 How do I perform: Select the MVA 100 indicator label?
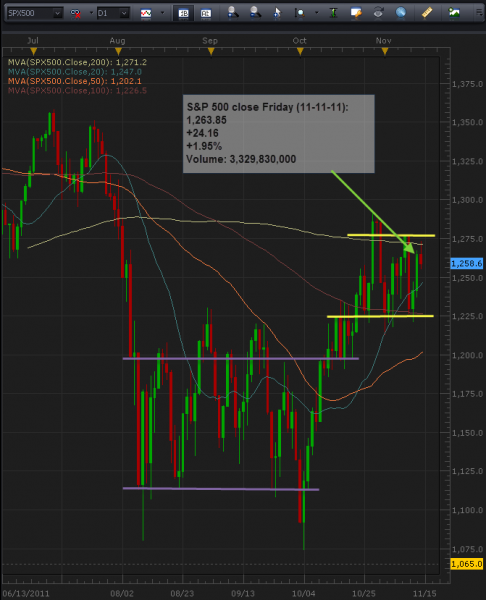[x=77, y=91]
